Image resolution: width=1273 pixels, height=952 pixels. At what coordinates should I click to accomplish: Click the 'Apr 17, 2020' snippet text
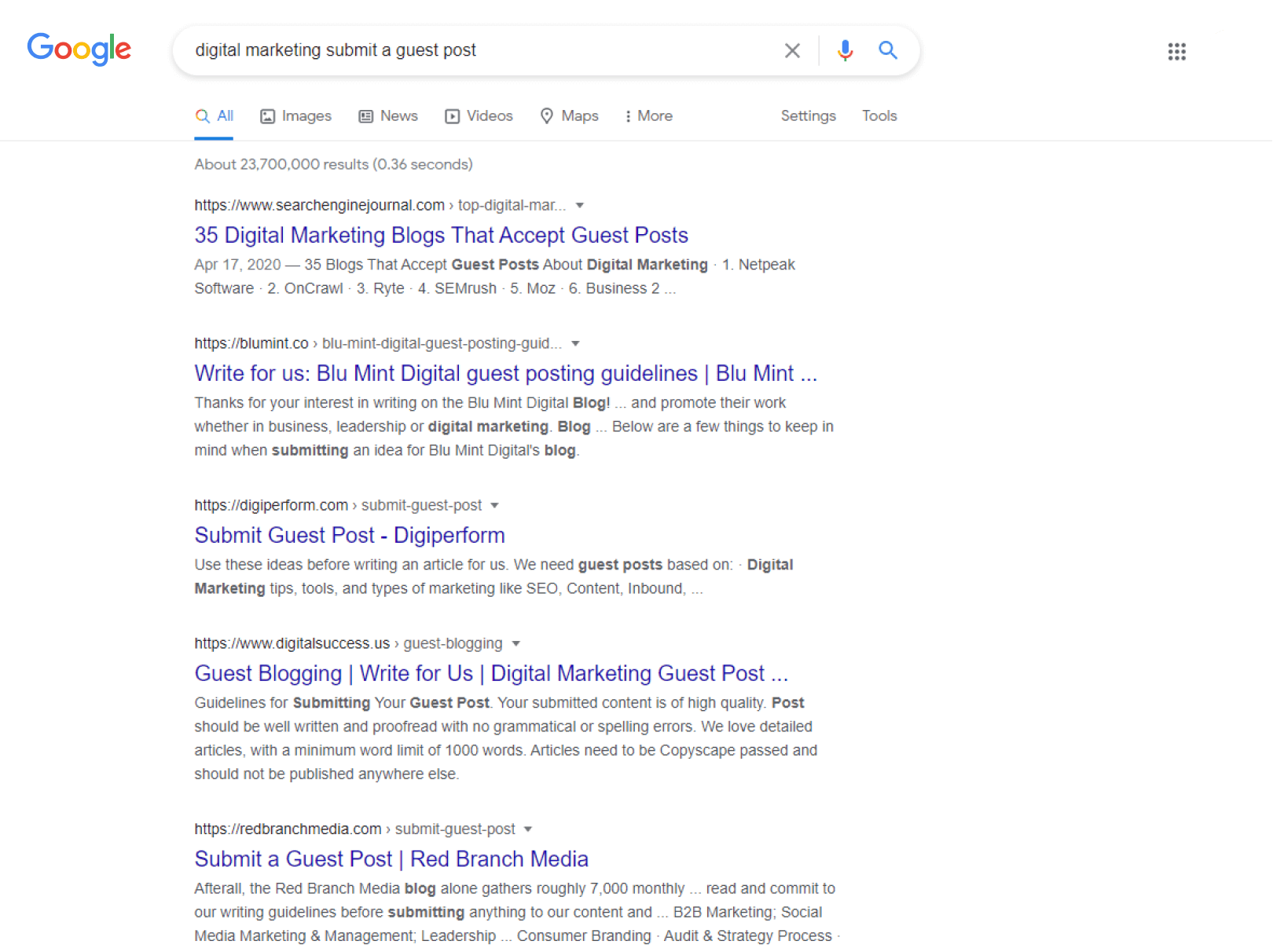(x=237, y=265)
